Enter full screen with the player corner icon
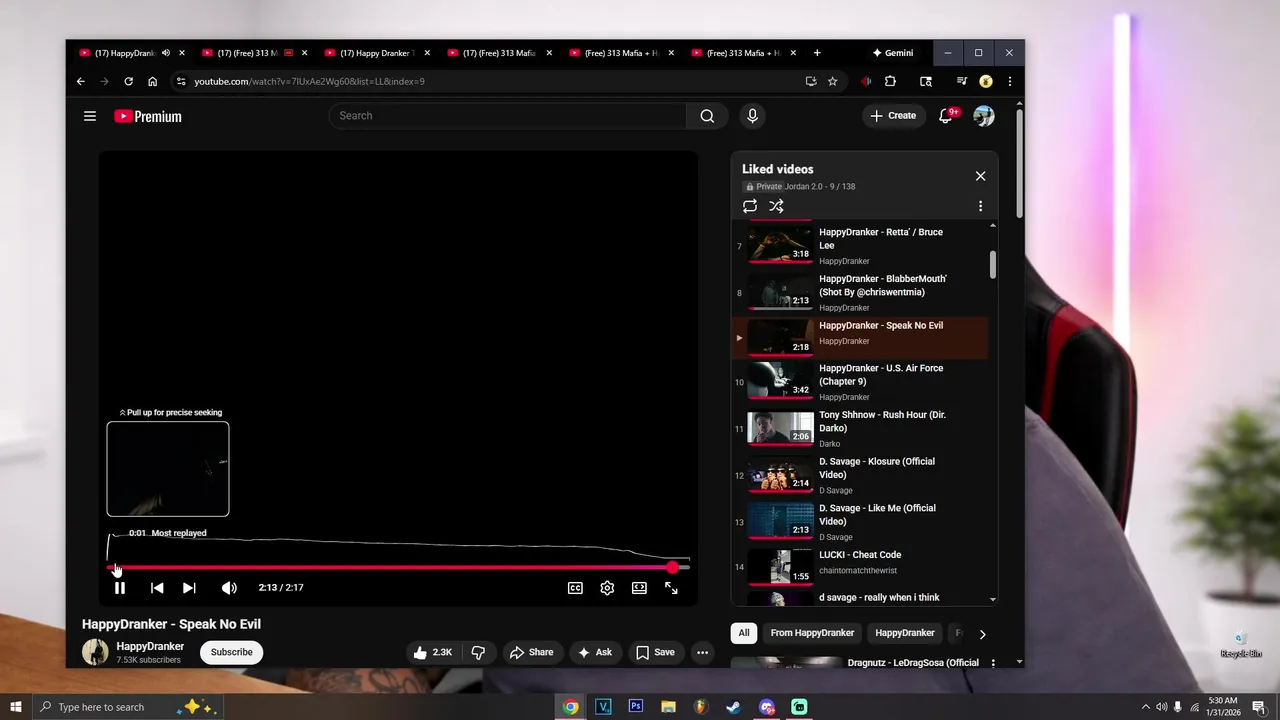1280x720 pixels. [671, 588]
